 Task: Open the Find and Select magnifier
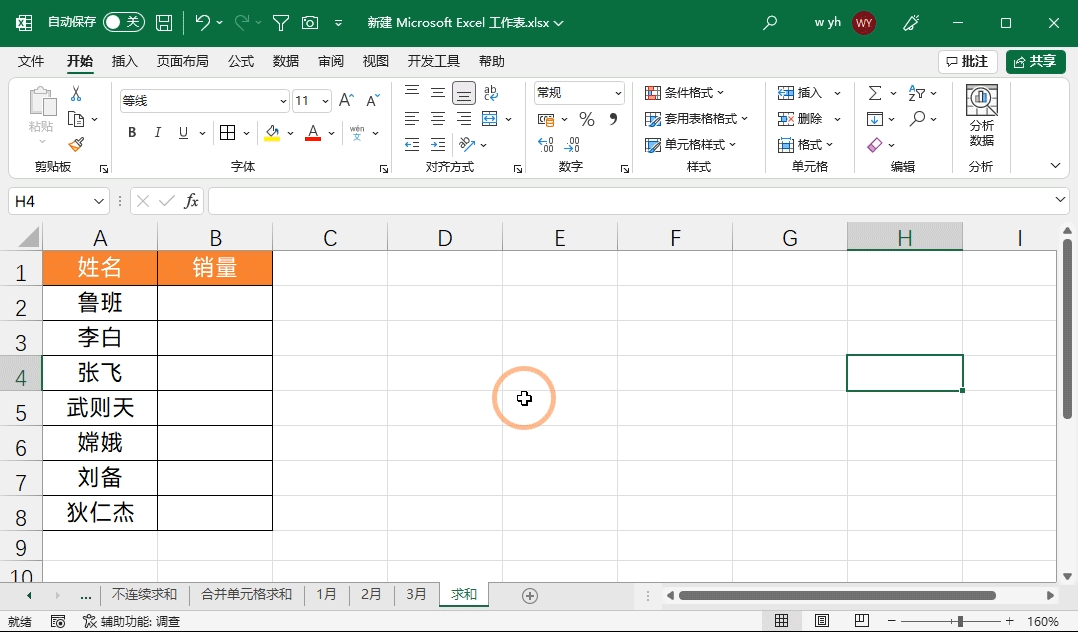917,119
